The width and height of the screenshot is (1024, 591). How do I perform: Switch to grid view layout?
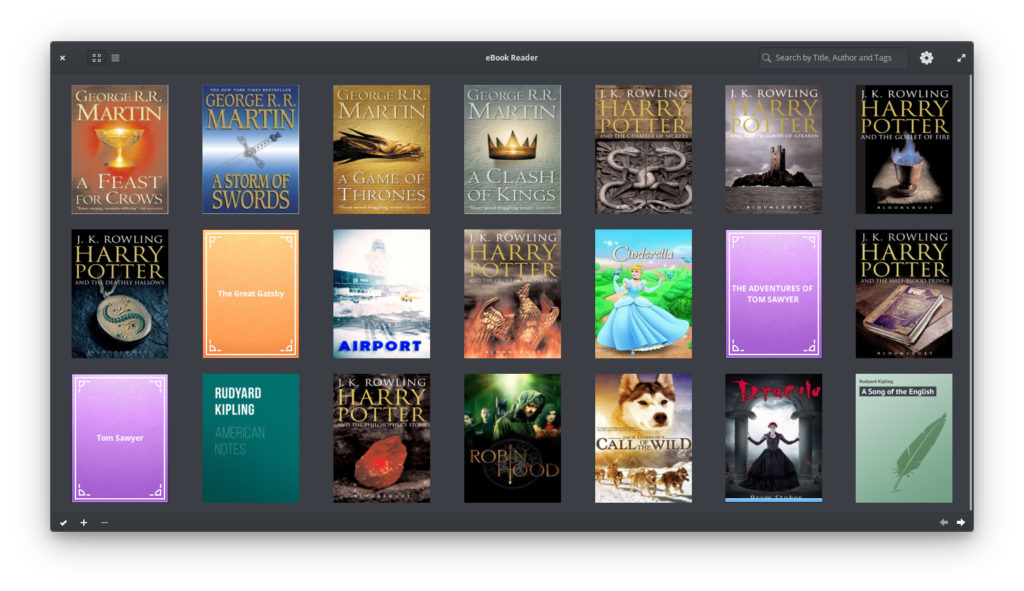click(x=96, y=57)
